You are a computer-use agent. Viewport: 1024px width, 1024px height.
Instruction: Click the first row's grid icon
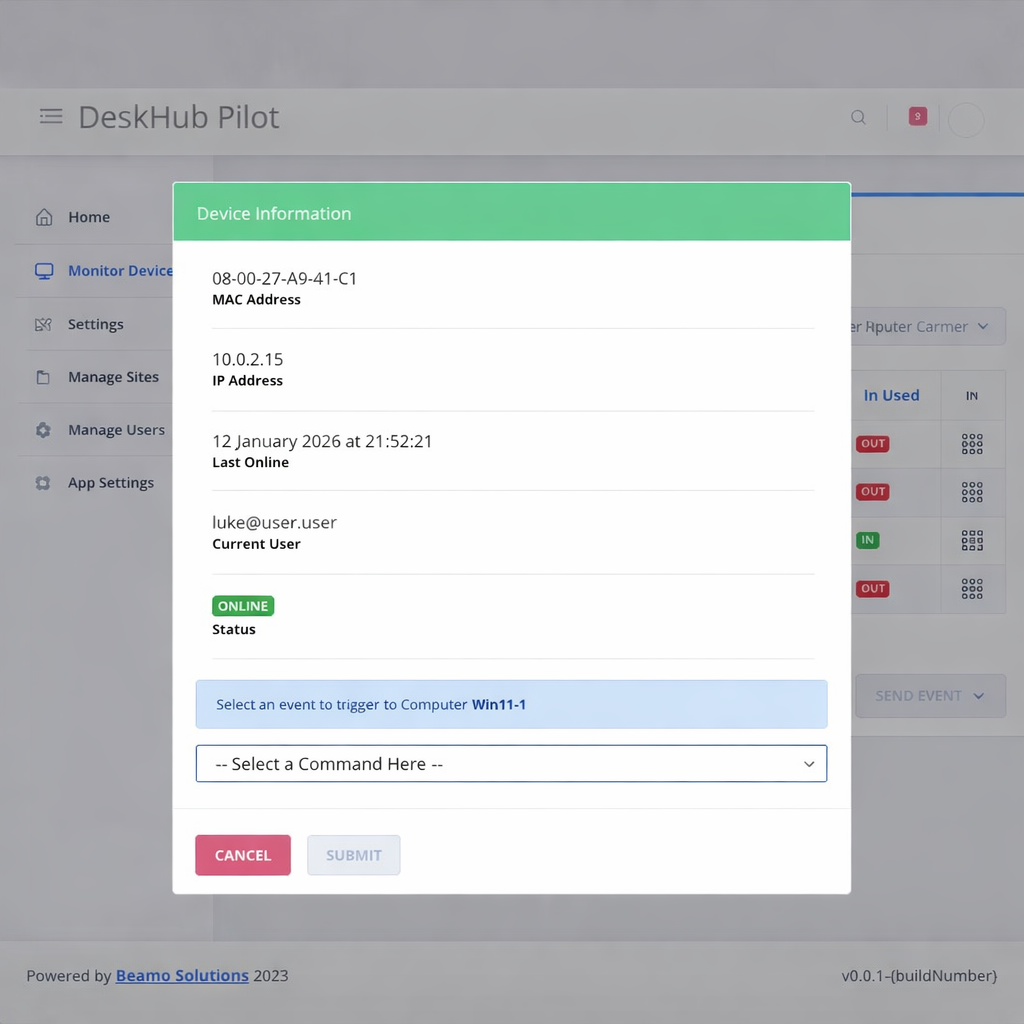pos(972,444)
